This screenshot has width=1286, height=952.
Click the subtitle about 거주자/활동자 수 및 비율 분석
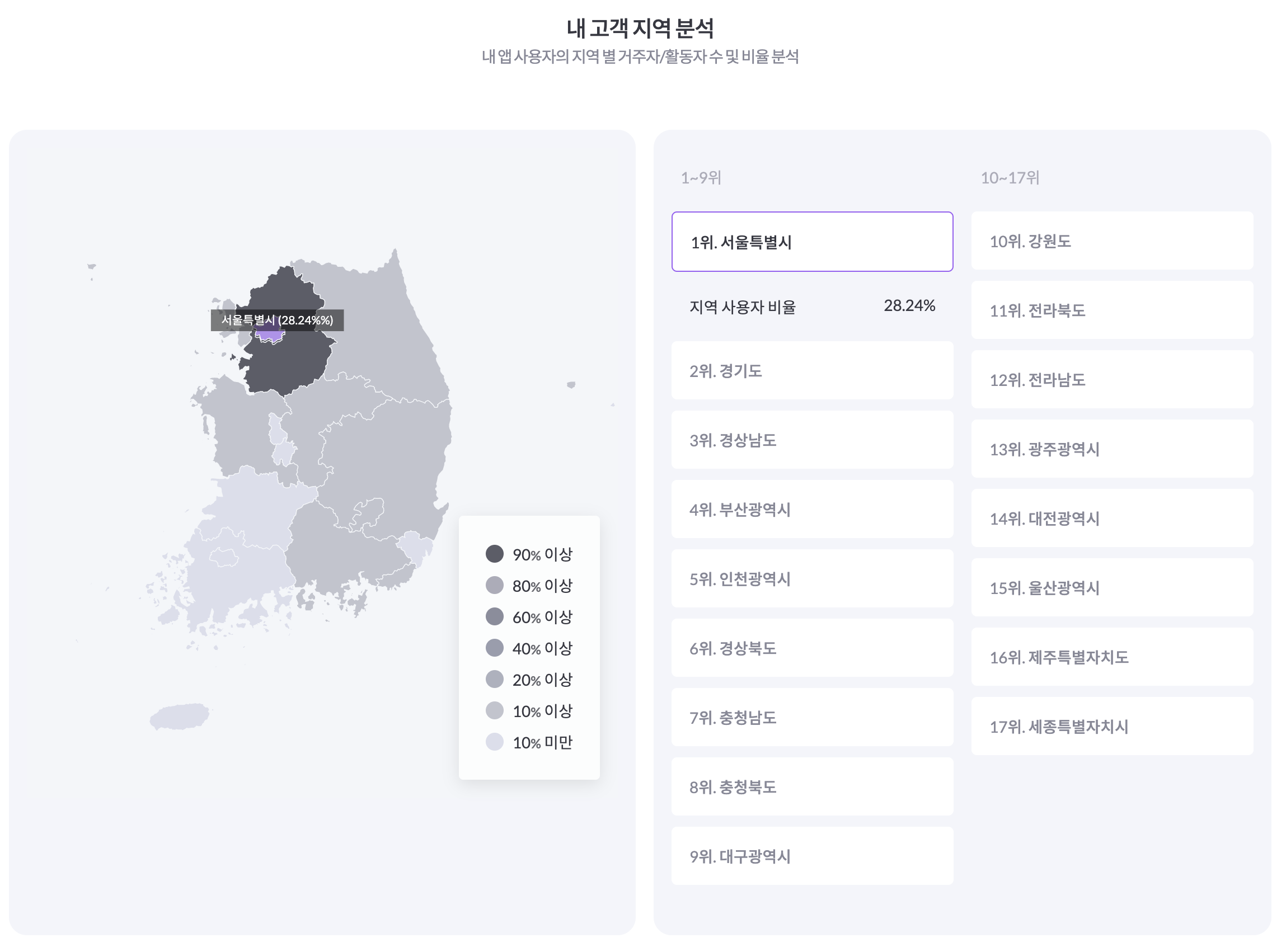point(641,57)
